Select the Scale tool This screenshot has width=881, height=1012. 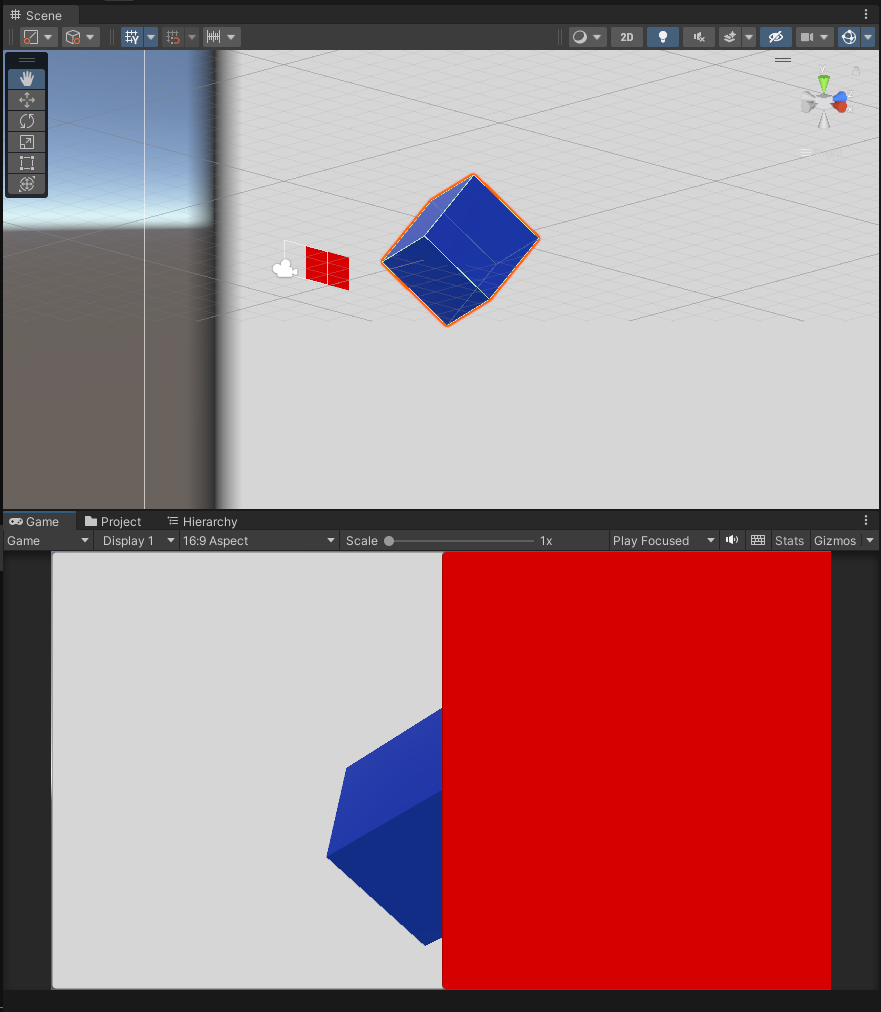26,141
